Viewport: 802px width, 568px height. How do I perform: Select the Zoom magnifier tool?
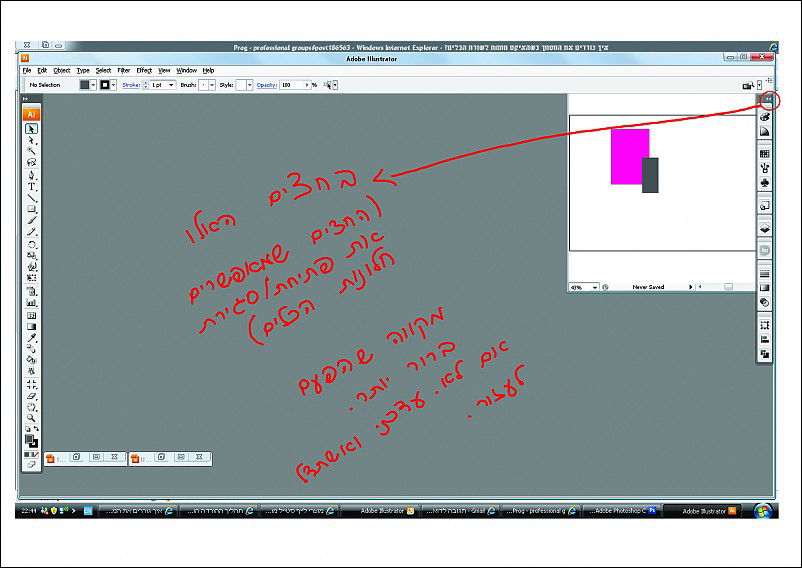[x=32, y=418]
